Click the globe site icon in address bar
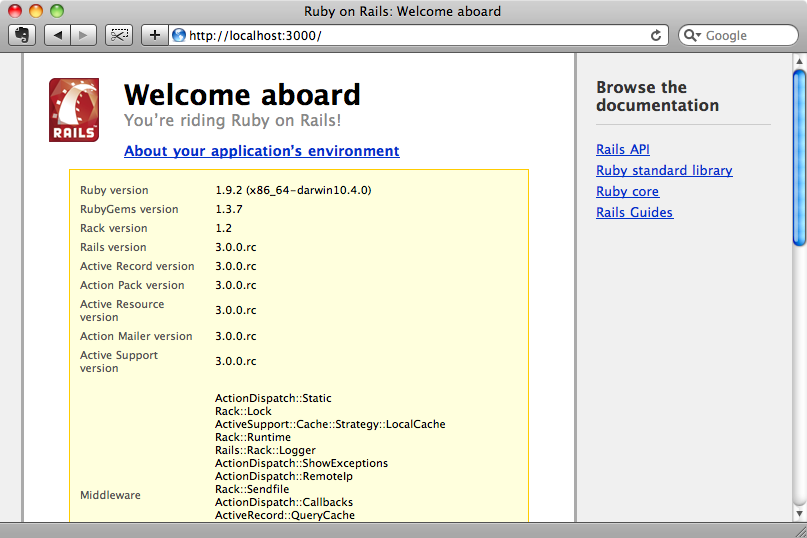This screenshot has height=538, width=807. pyautogui.click(x=179, y=36)
